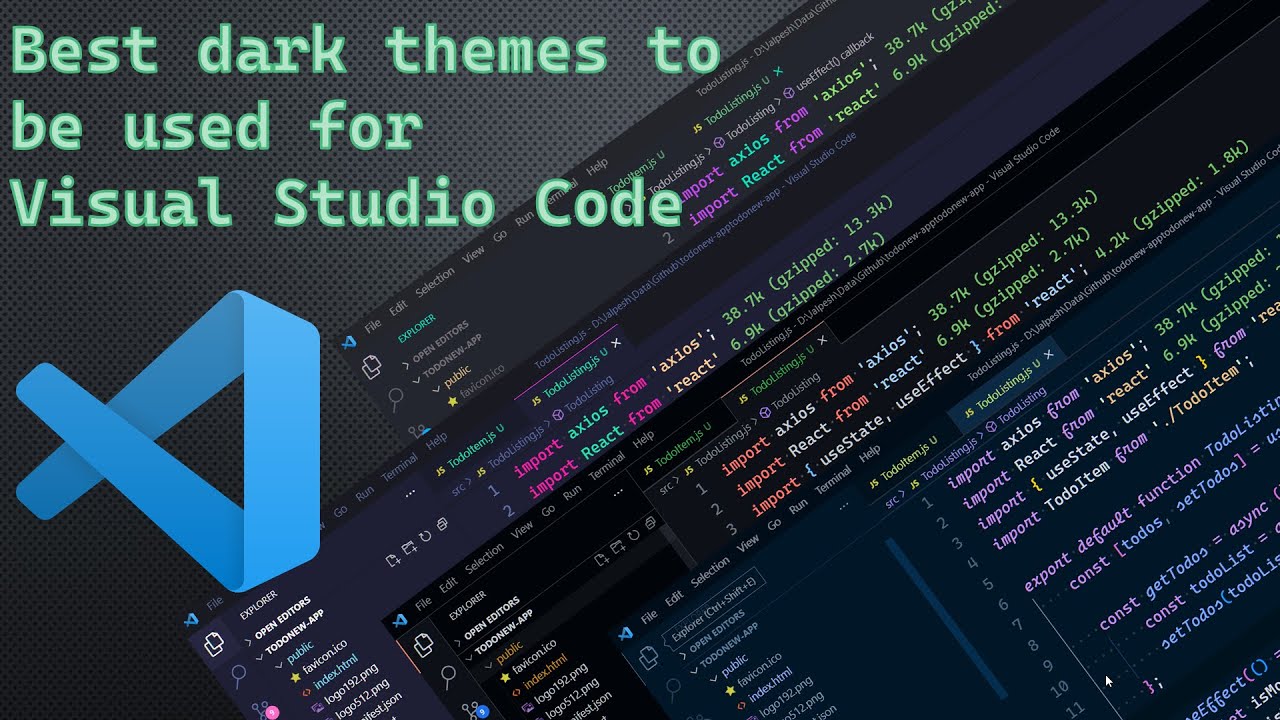Close TodoListing.js tab in navy window
The width and height of the screenshot is (1280, 720).
pos(1049,354)
